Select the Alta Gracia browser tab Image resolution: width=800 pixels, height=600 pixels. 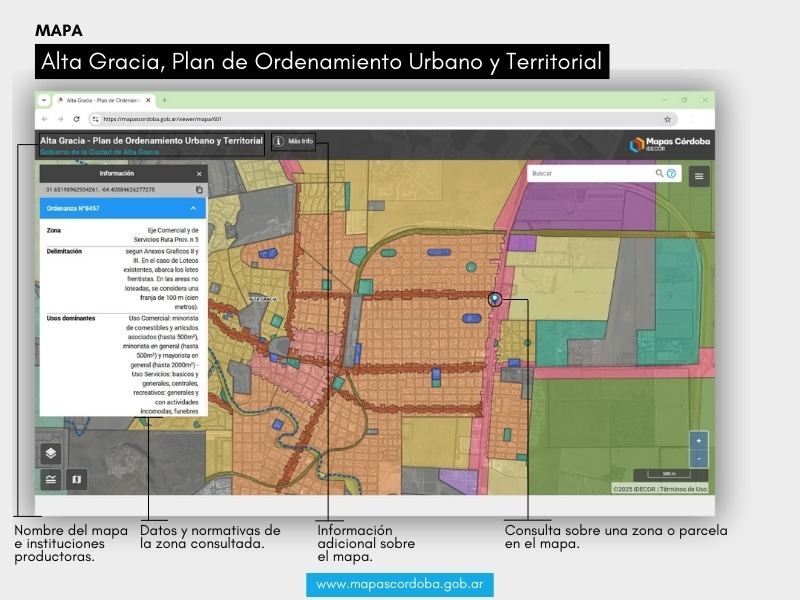pos(100,100)
